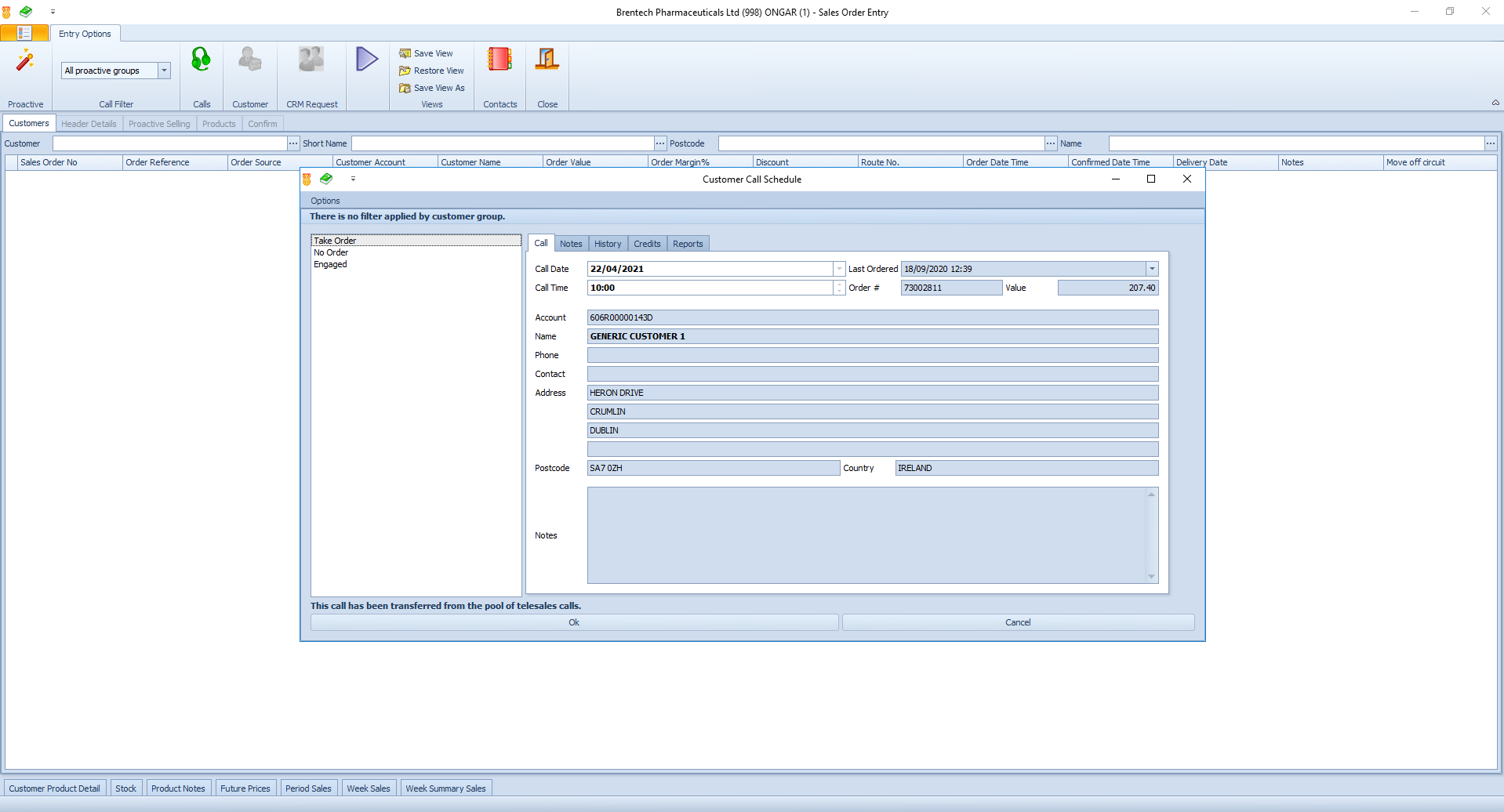
Task: Switch to the Customers tab
Action: 29,123
